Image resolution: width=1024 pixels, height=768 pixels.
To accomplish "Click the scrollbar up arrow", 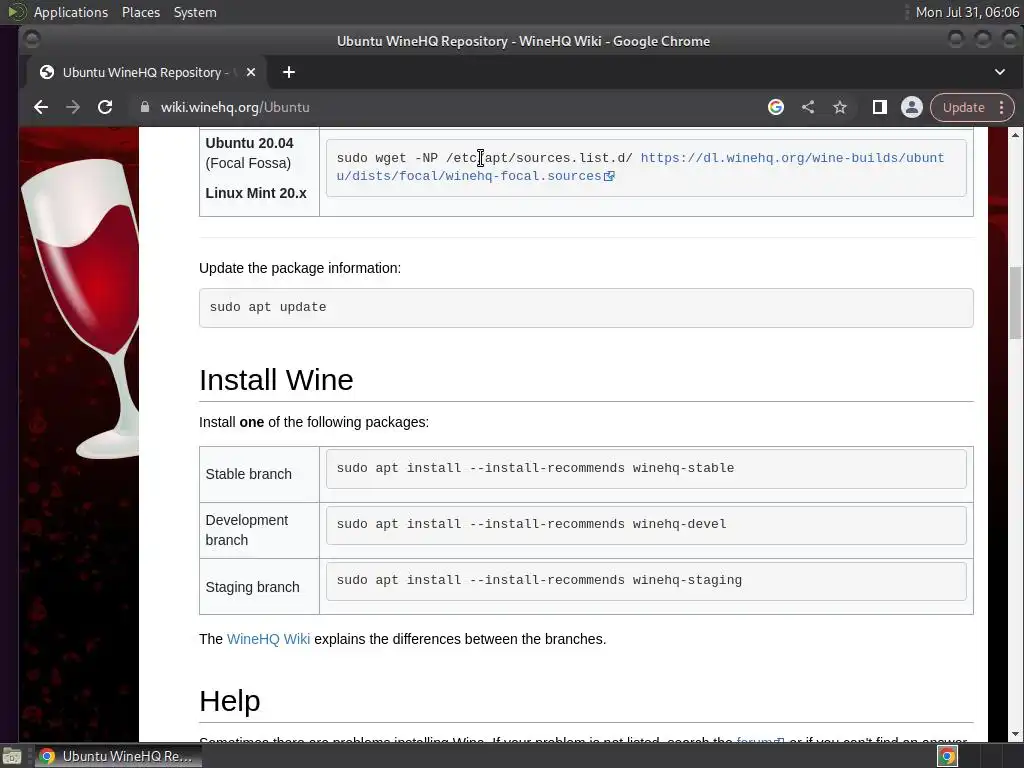I will [1015, 135].
